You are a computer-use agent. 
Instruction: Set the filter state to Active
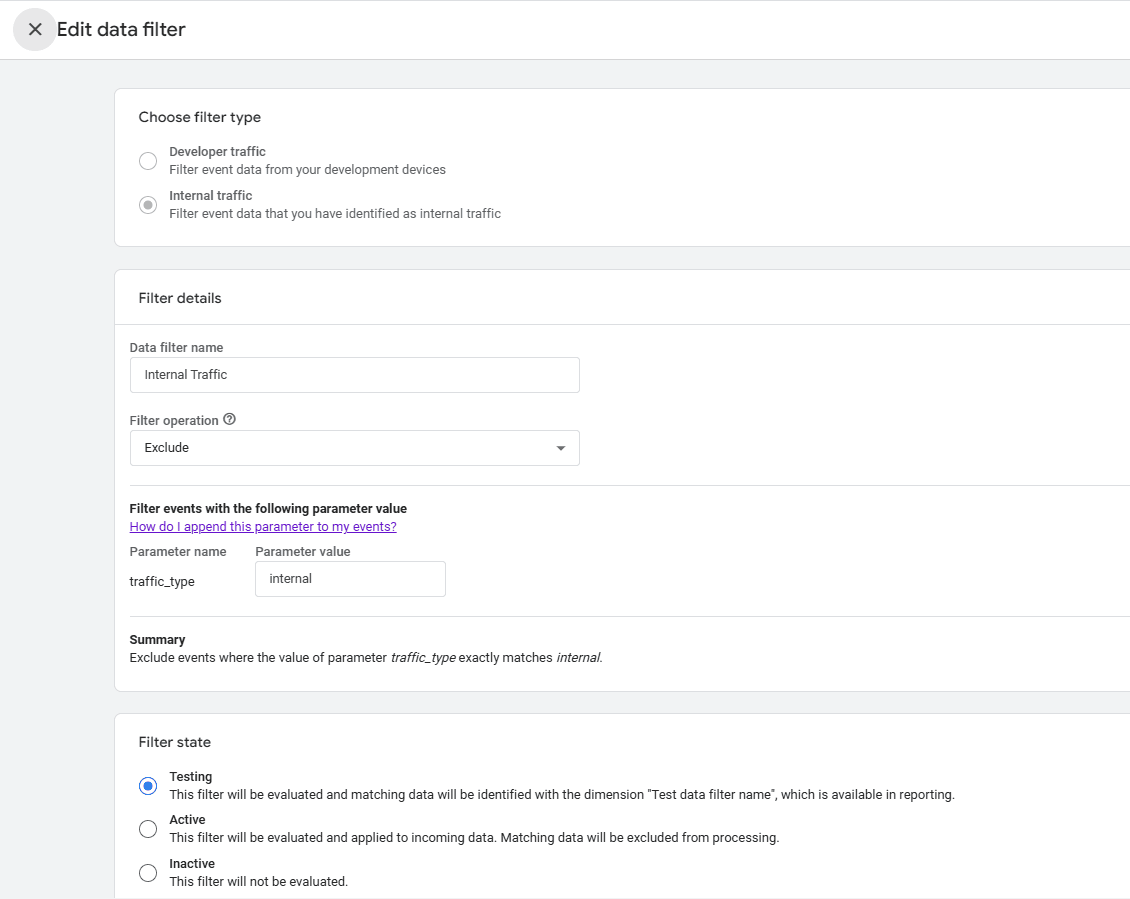point(148,829)
